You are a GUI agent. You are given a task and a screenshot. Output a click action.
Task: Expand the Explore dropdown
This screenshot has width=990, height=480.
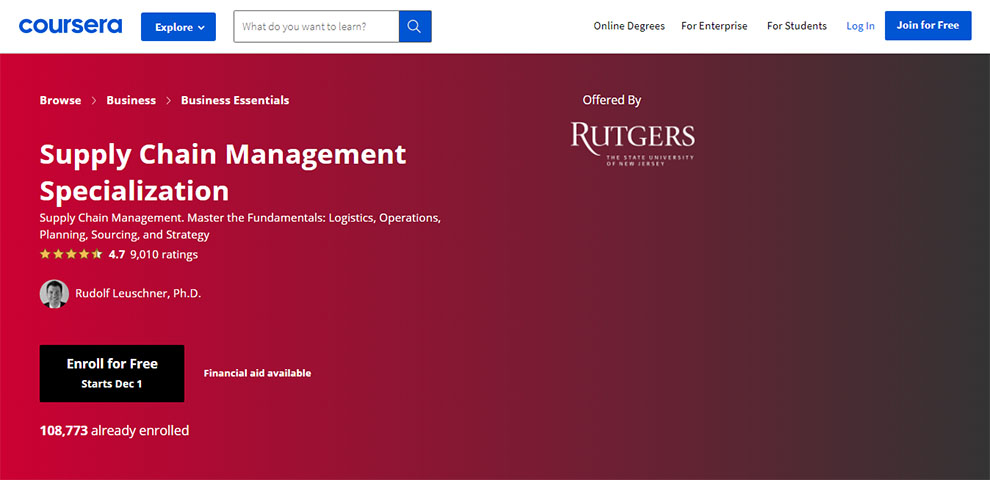click(178, 27)
